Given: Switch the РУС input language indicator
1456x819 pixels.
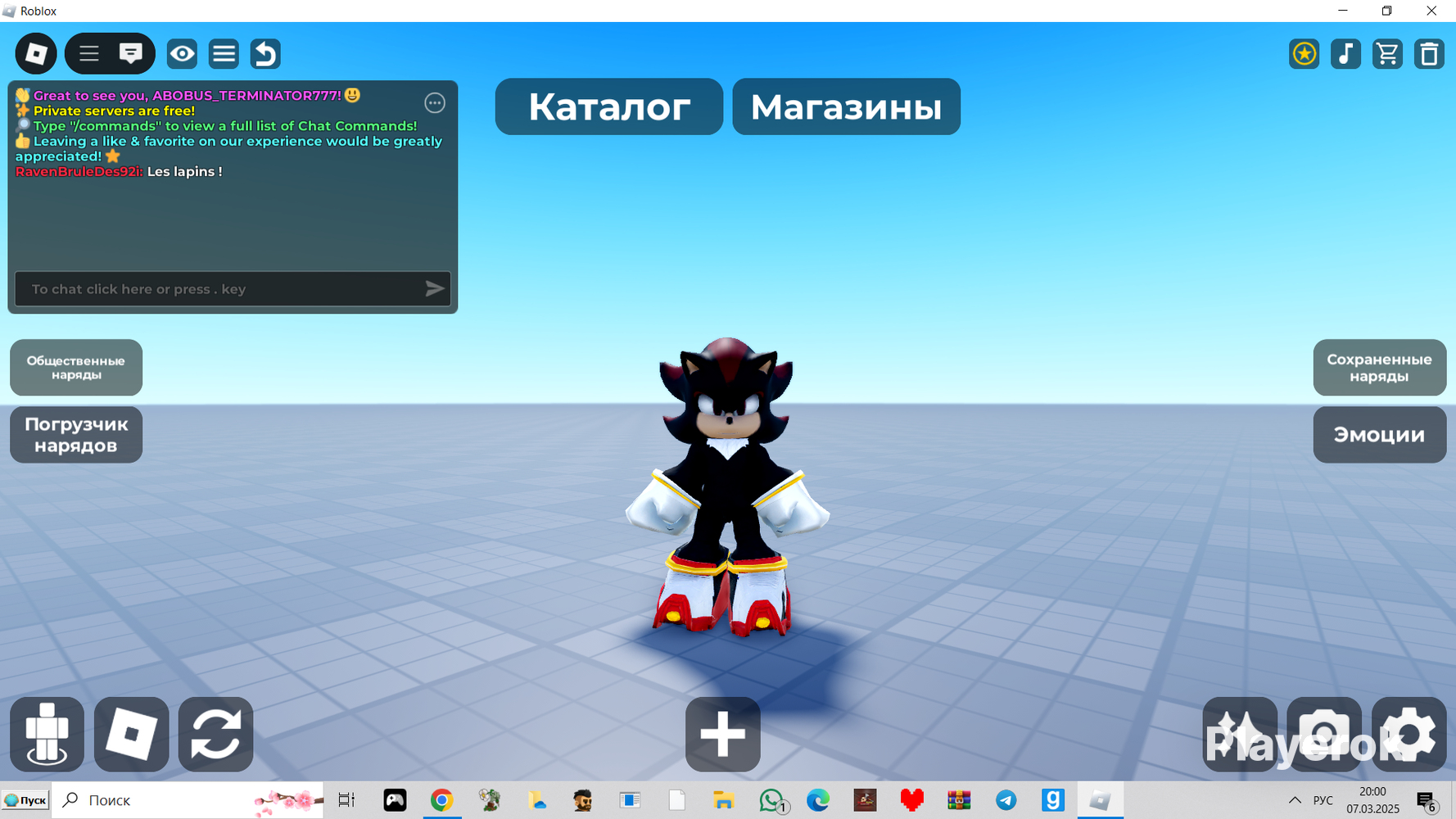Looking at the screenshot, I should (1323, 800).
